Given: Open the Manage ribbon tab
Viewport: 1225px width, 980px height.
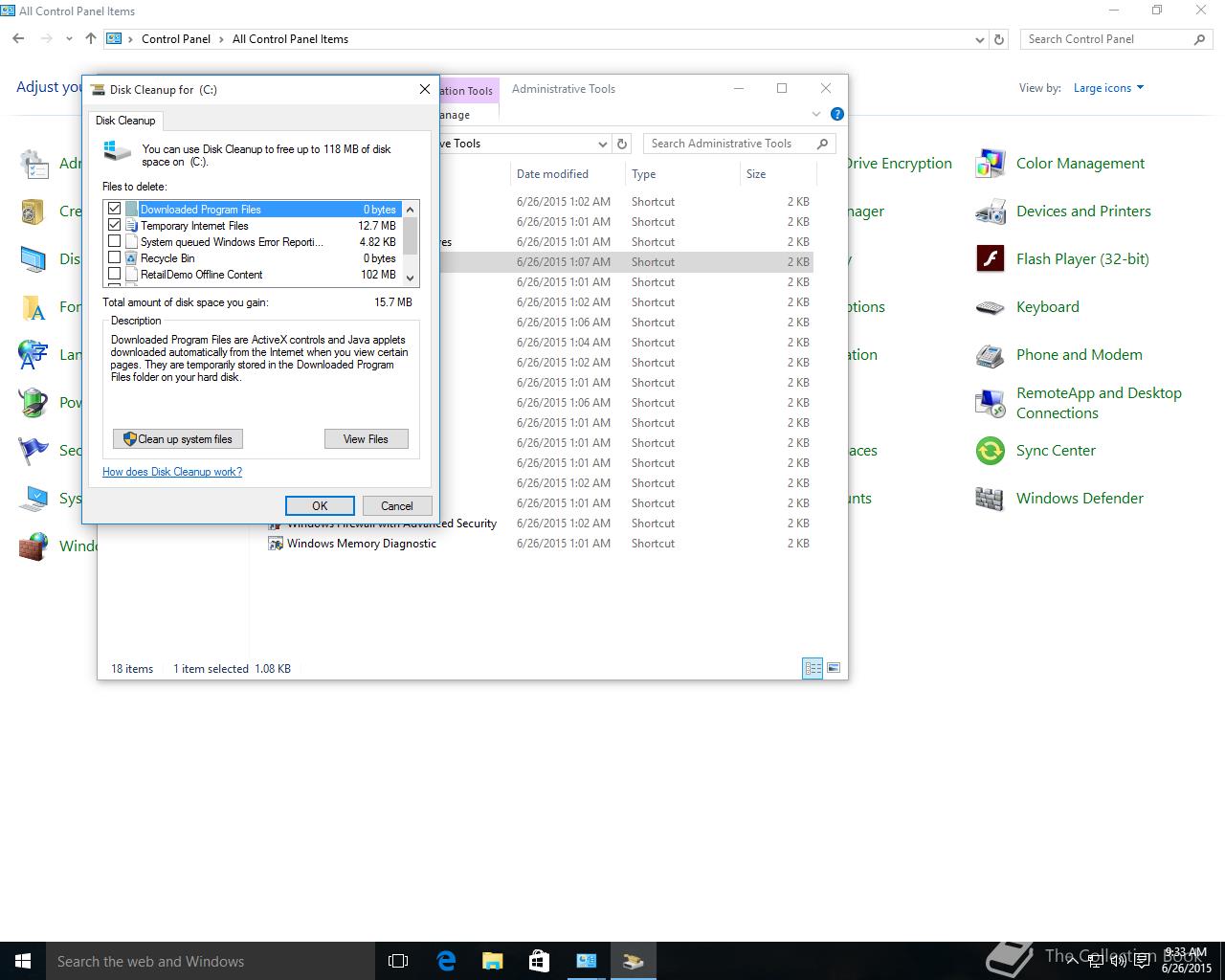Looking at the screenshot, I should pos(454,115).
